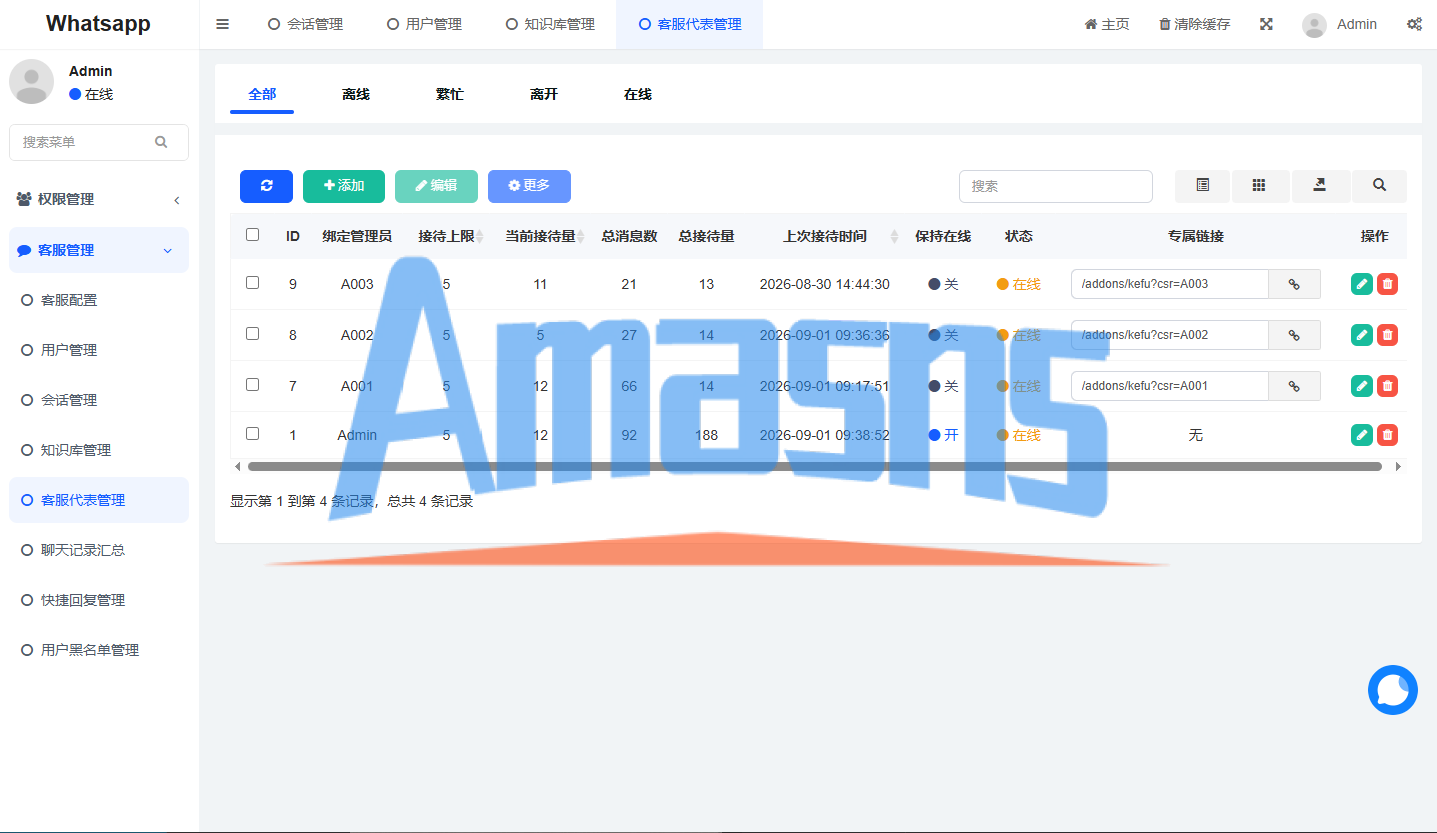Click the green 添加 button
The height and width of the screenshot is (833, 1437).
tap(344, 186)
